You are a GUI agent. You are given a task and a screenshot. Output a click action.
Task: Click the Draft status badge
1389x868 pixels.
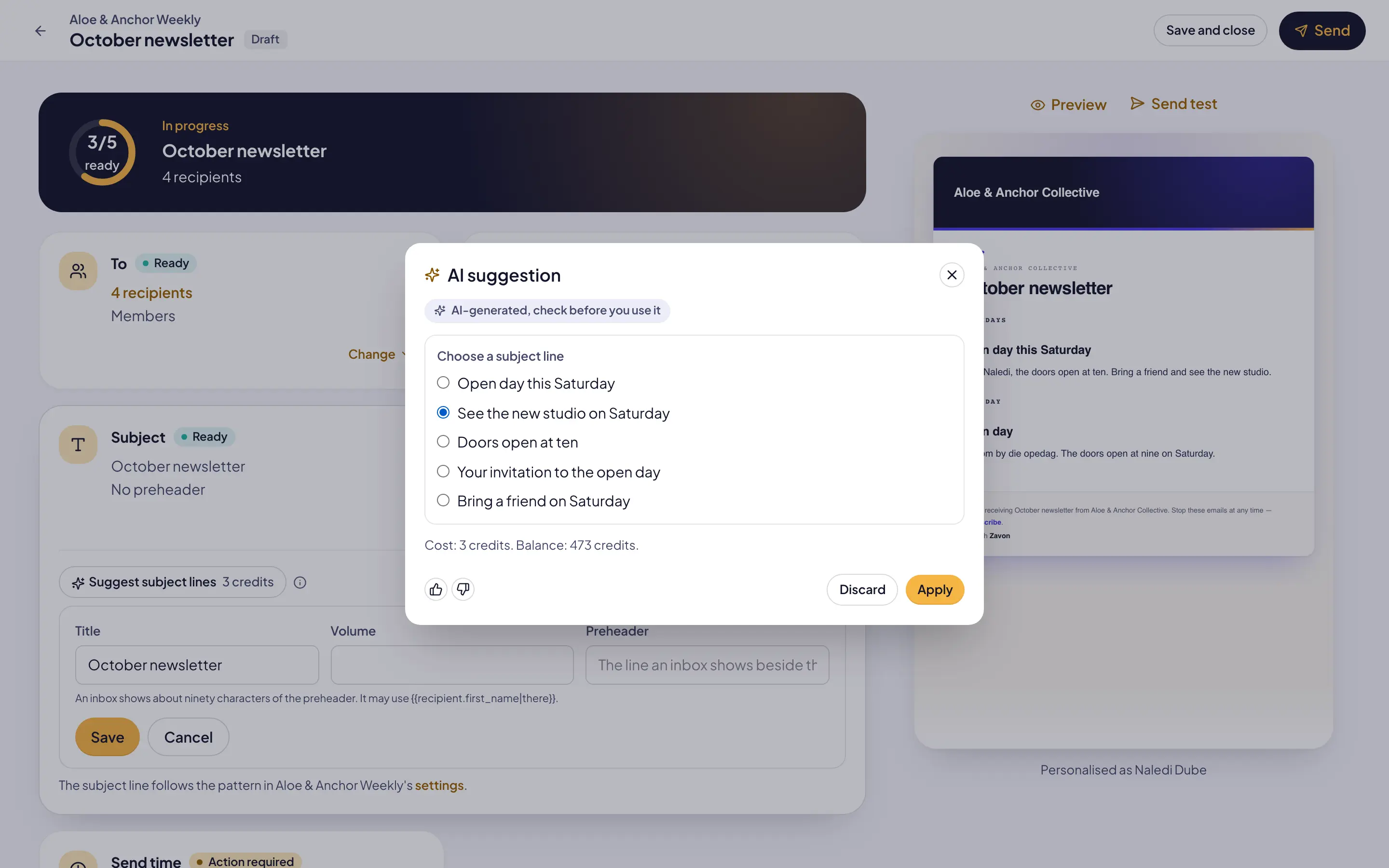click(x=265, y=39)
